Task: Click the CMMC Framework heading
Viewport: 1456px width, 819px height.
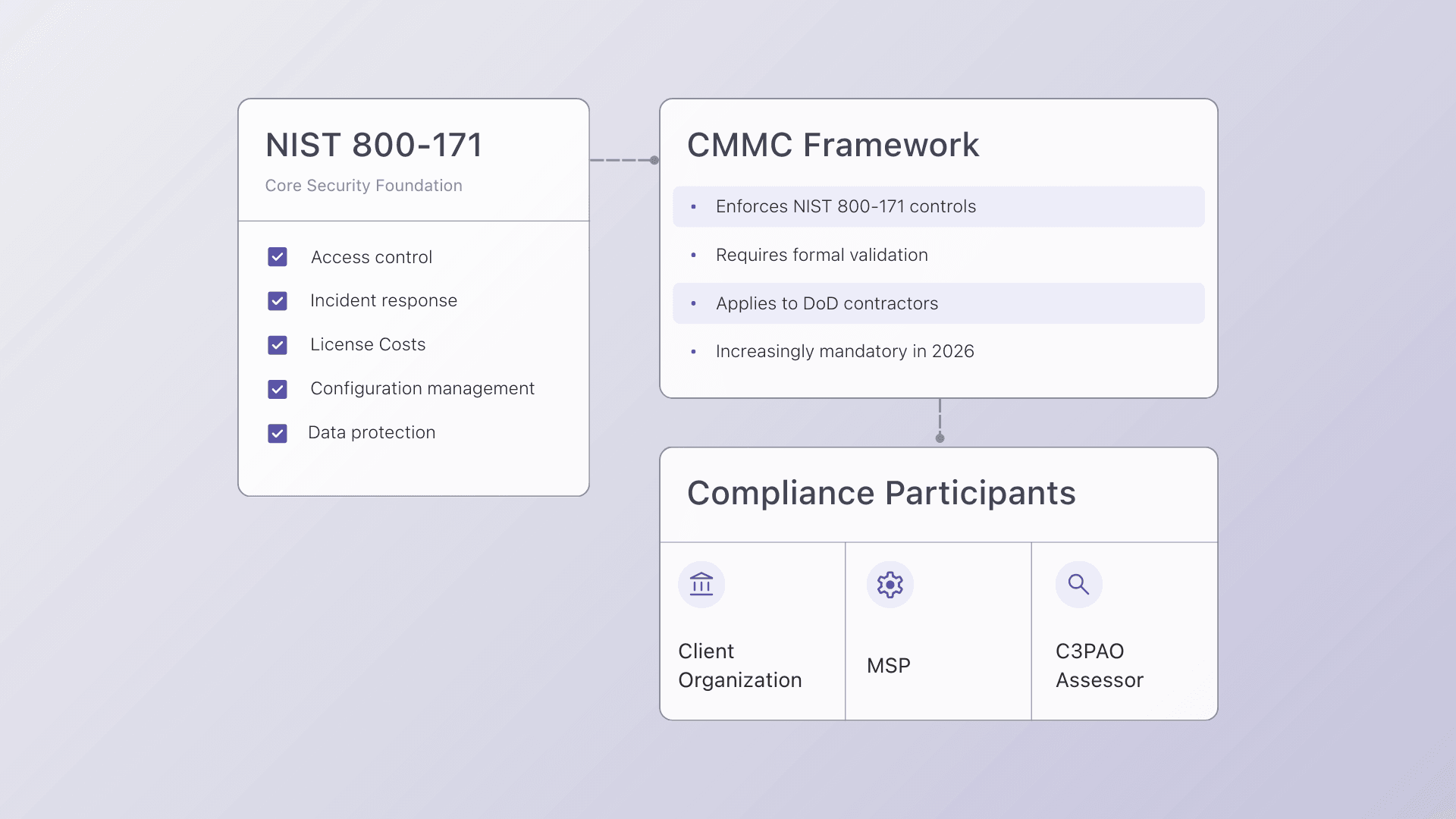Action: point(833,145)
